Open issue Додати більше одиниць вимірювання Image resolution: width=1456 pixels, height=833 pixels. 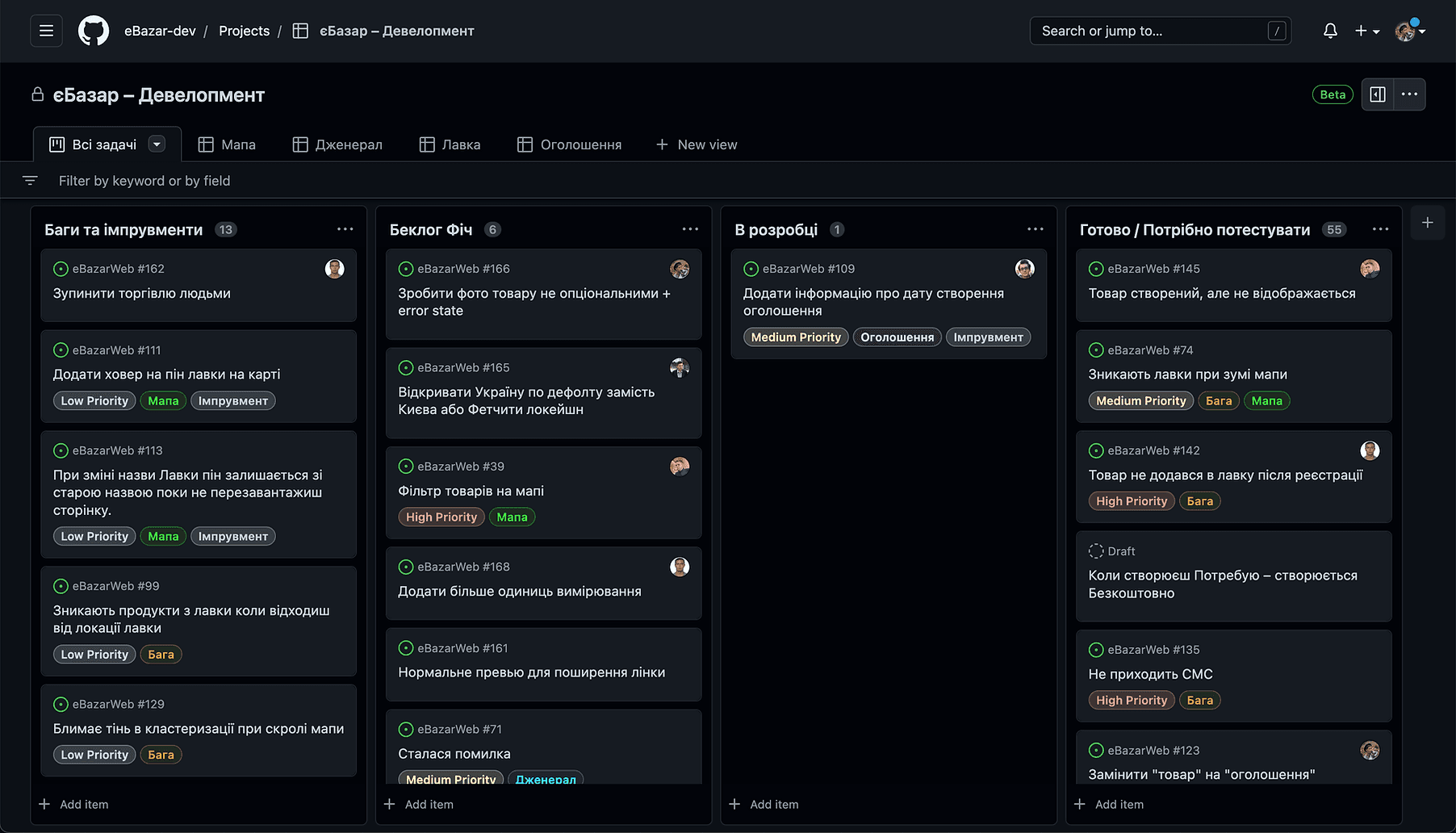pyautogui.click(x=520, y=592)
